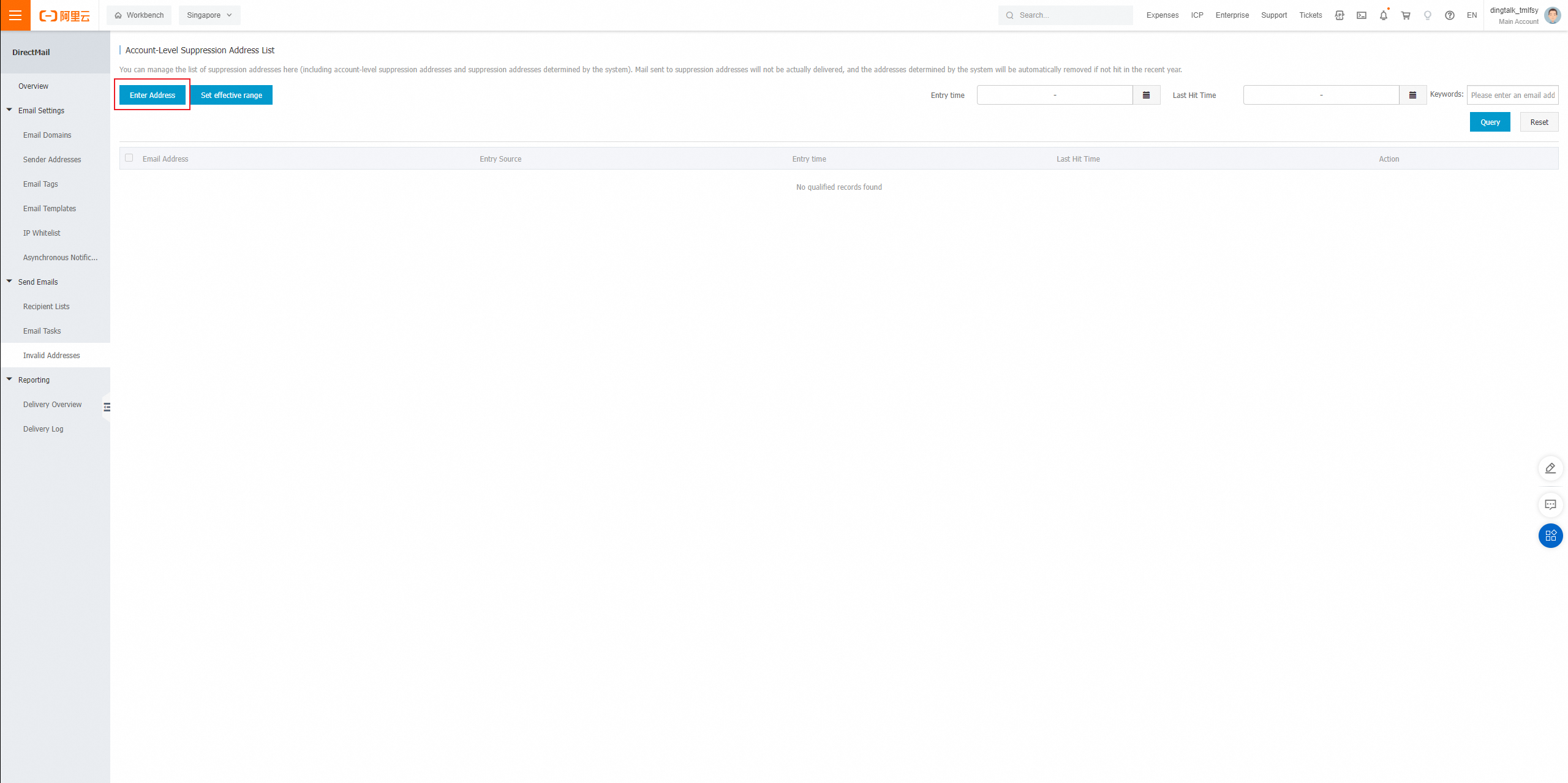Collapse the Email Settings section
This screenshot has width=1568, height=783.
point(10,110)
